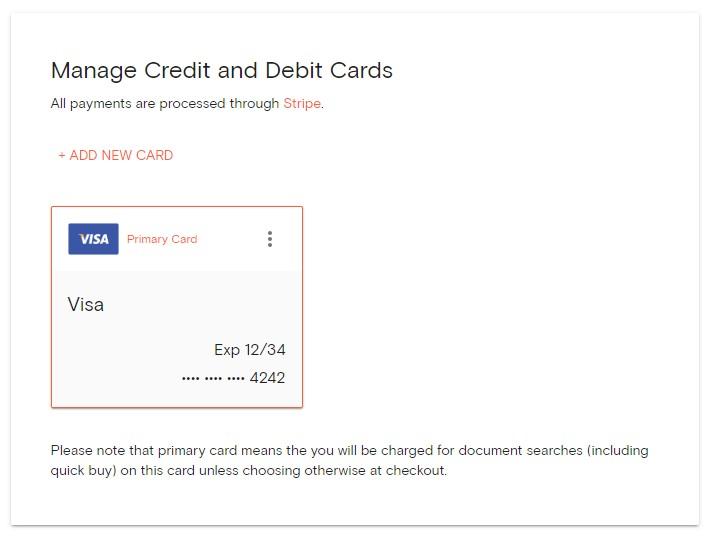
Task: Click the plus sign before ADD NEW CARD
Action: click(x=62, y=155)
